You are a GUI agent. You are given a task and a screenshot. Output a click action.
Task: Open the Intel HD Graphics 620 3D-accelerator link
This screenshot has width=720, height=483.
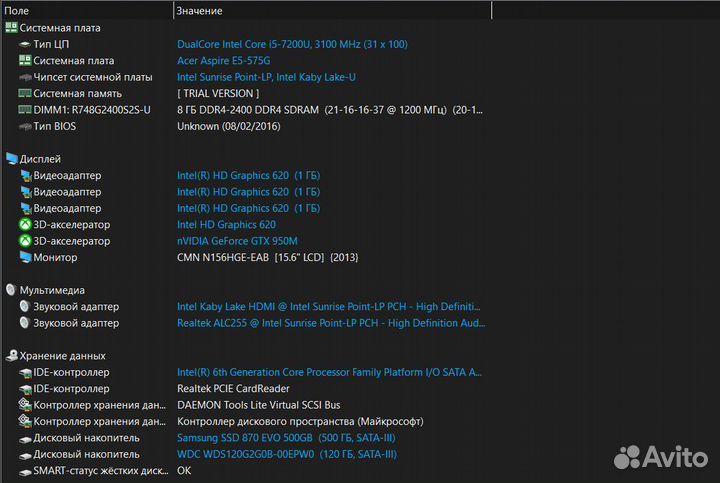tap(226, 225)
